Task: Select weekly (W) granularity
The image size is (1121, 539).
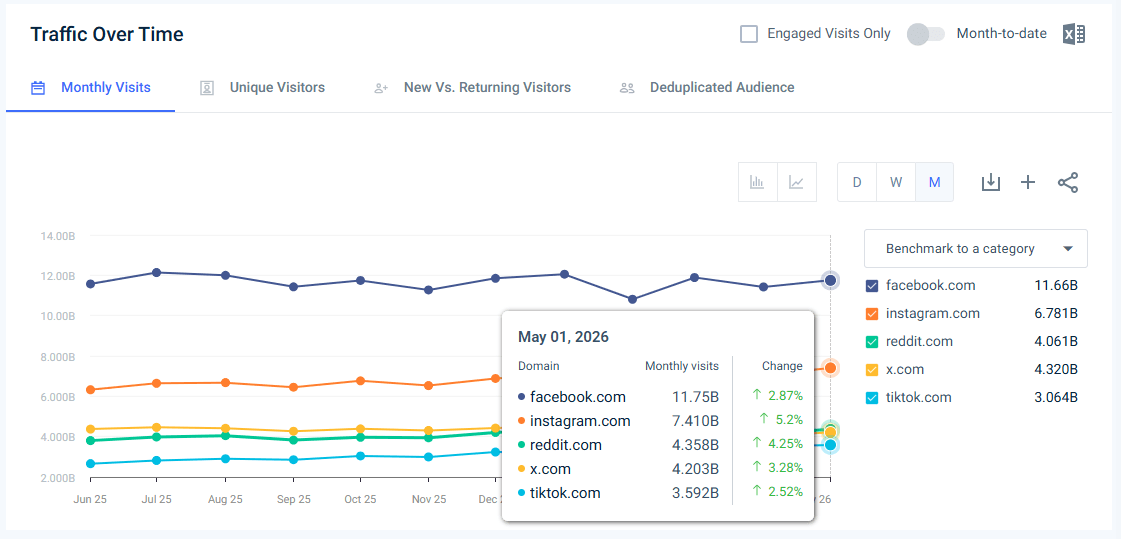Action: (896, 182)
